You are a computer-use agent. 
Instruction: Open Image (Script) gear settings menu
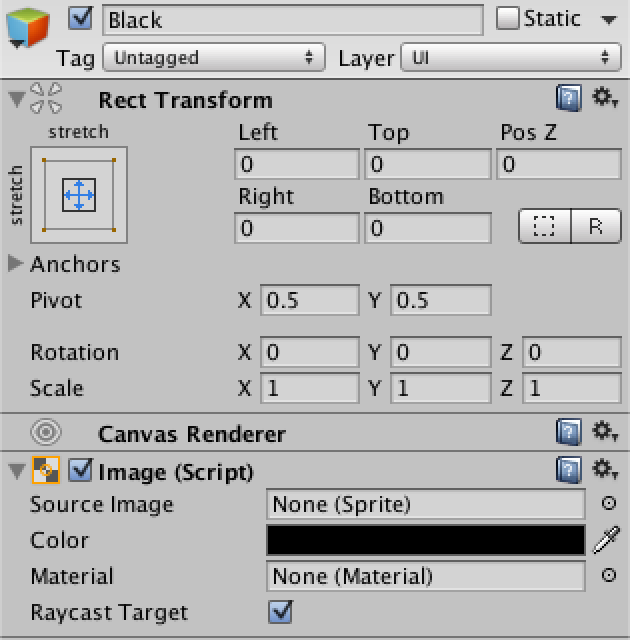[605, 469]
